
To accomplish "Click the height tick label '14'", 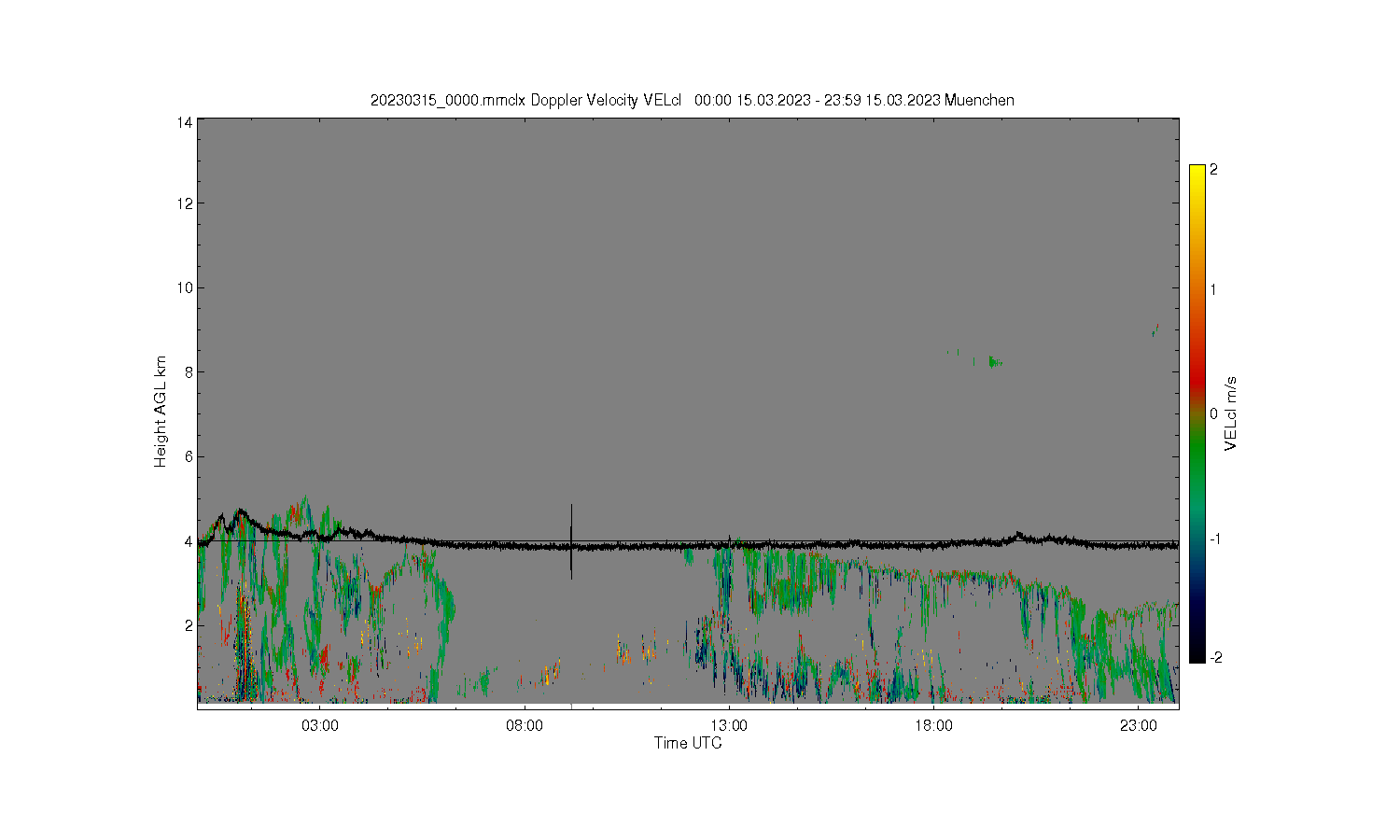I will pos(185,122).
